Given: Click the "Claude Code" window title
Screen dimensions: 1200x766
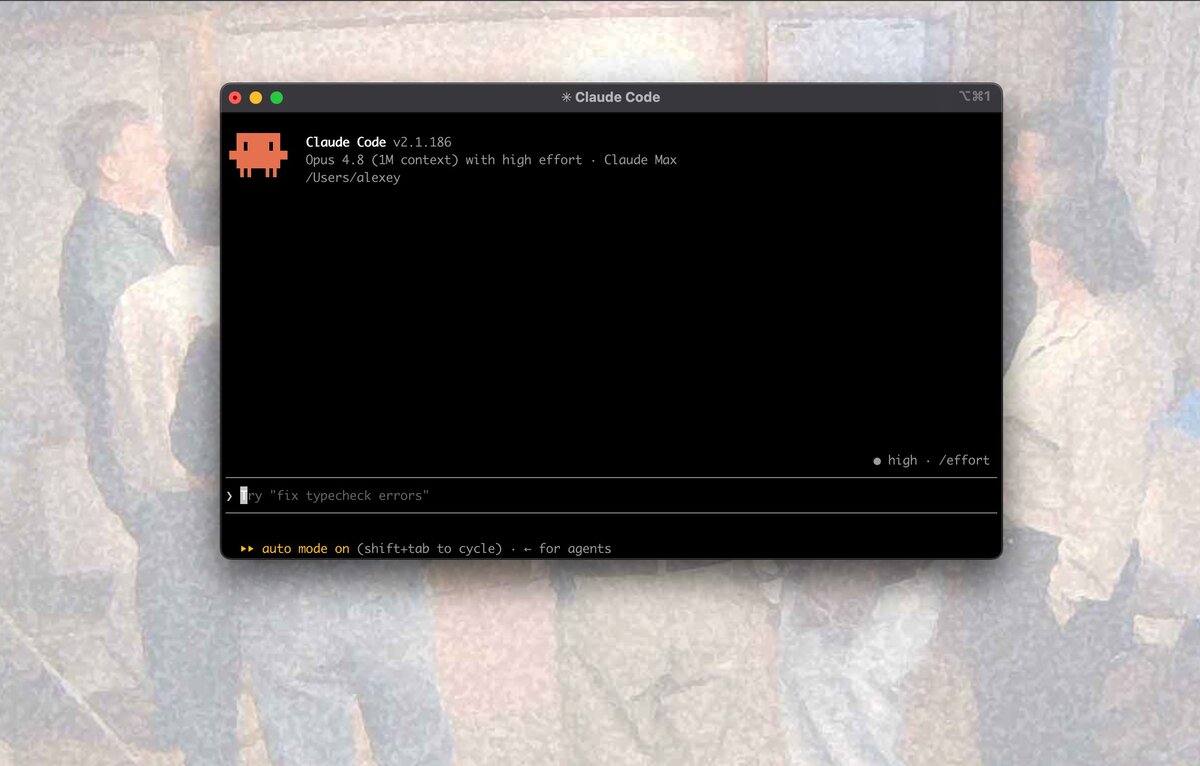Looking at the screenshot, I should coord(617,97).
